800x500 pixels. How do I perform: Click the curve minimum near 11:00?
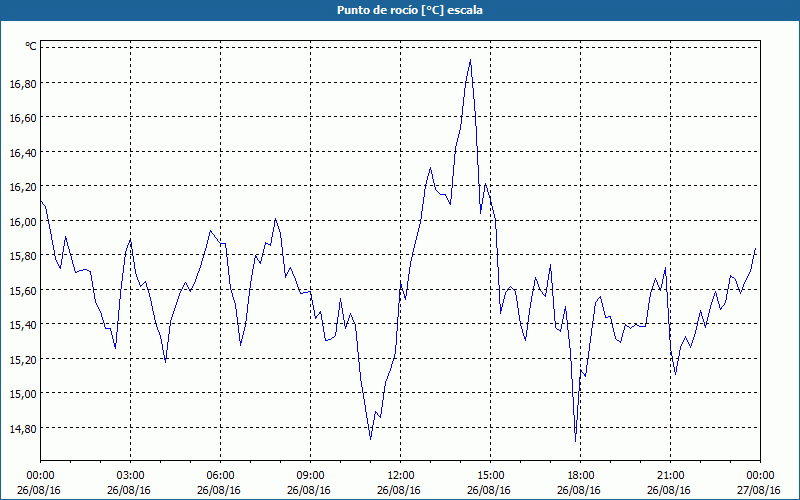pyautogui.click(x=370, y=438)
